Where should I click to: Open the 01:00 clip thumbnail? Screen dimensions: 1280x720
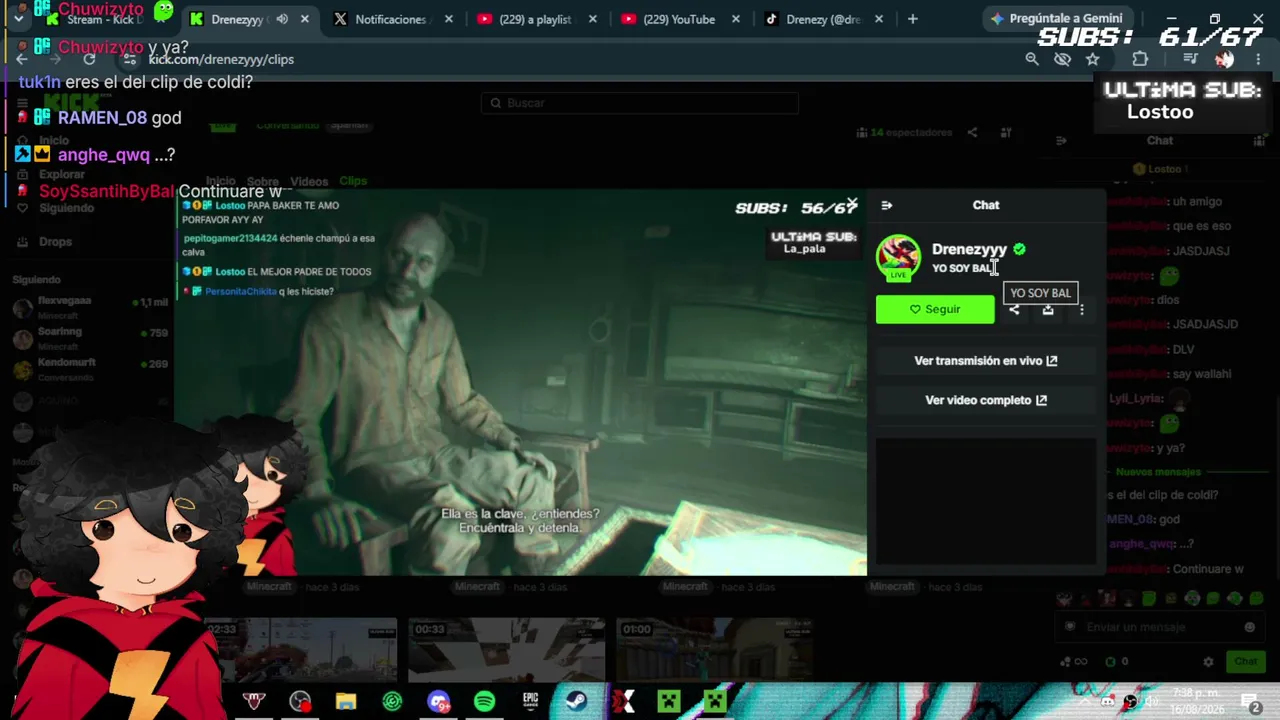(x=714, y=650)
